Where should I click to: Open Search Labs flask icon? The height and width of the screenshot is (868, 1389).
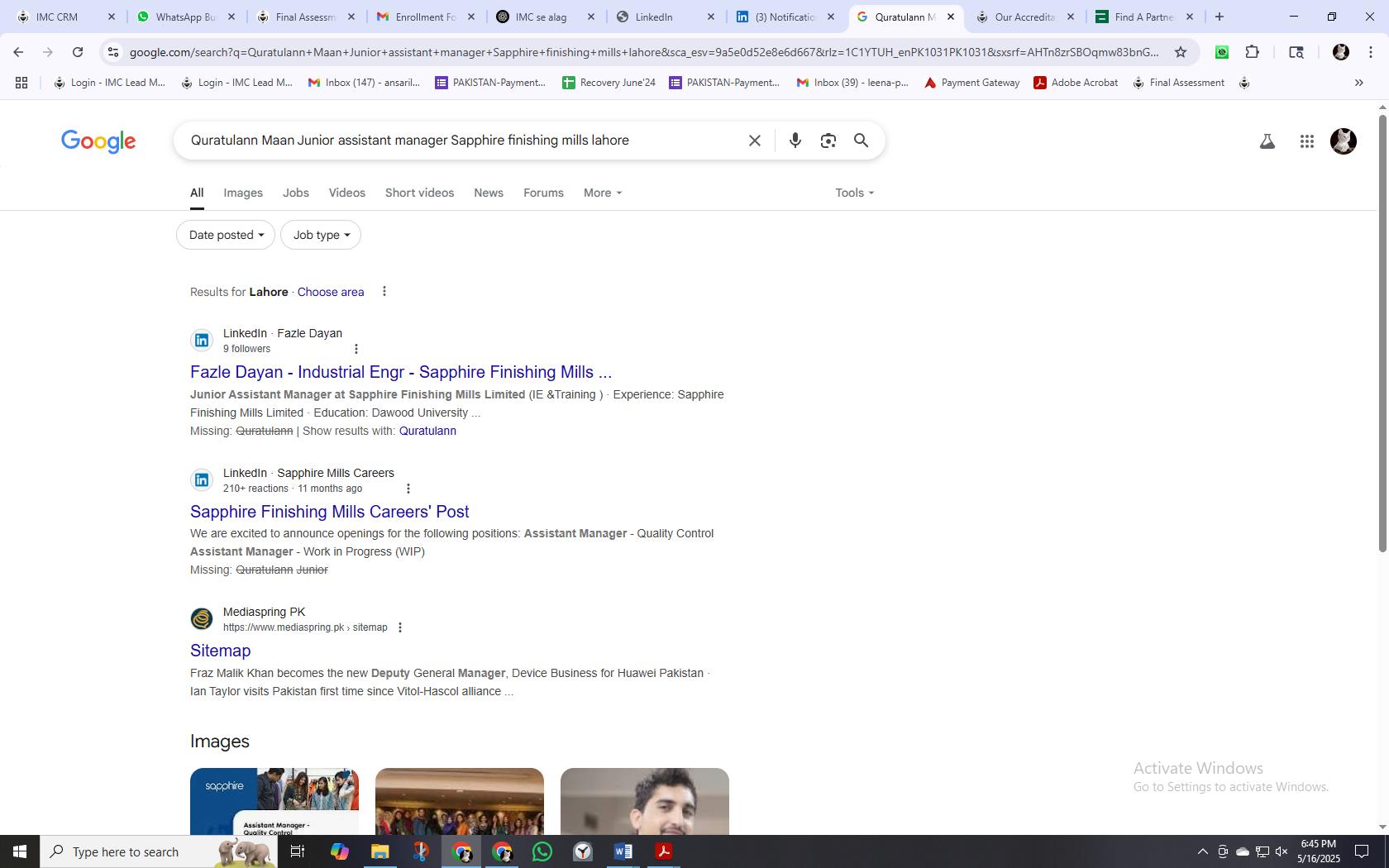coord(1267,141)
